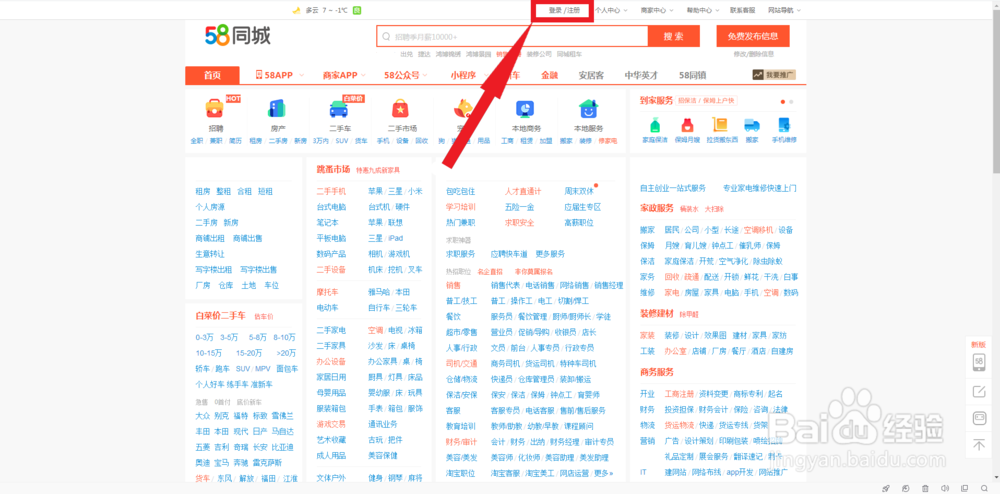The width and height of the screenshot is (1000, 494).
Task: Open the 金融 nav item
Action: 550,75
